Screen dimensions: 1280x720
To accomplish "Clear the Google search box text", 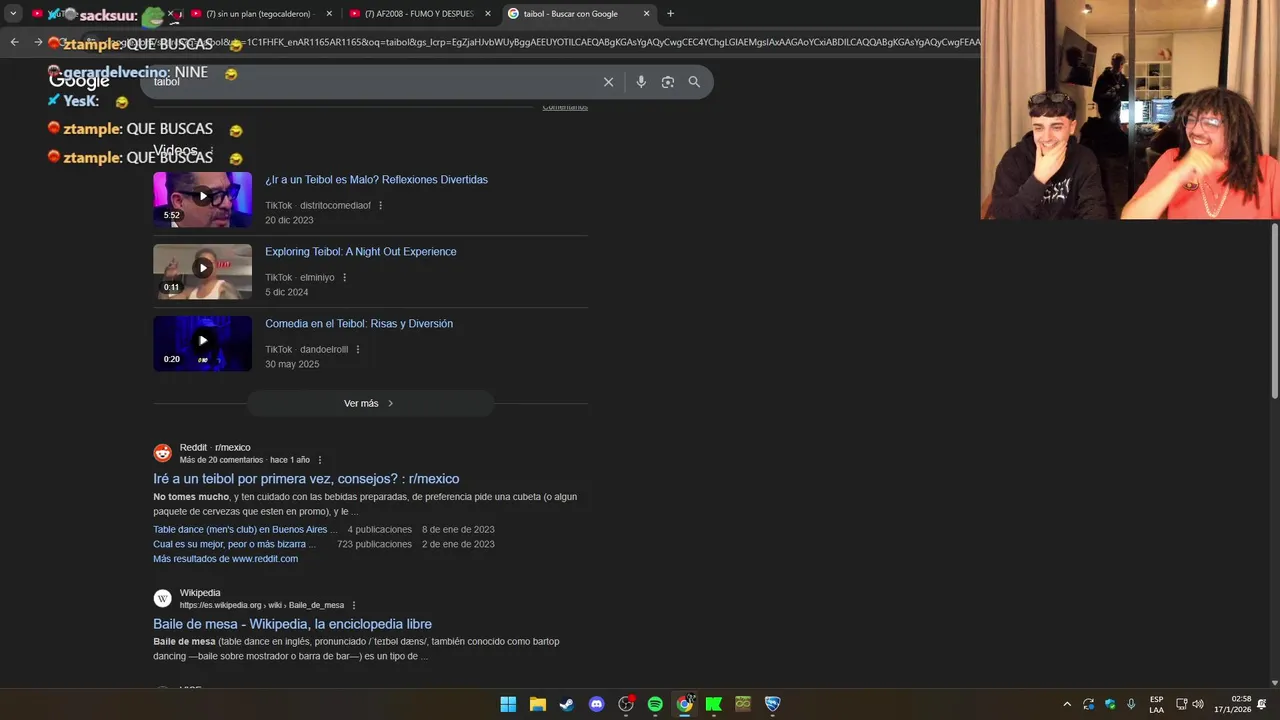I will 608,82.
